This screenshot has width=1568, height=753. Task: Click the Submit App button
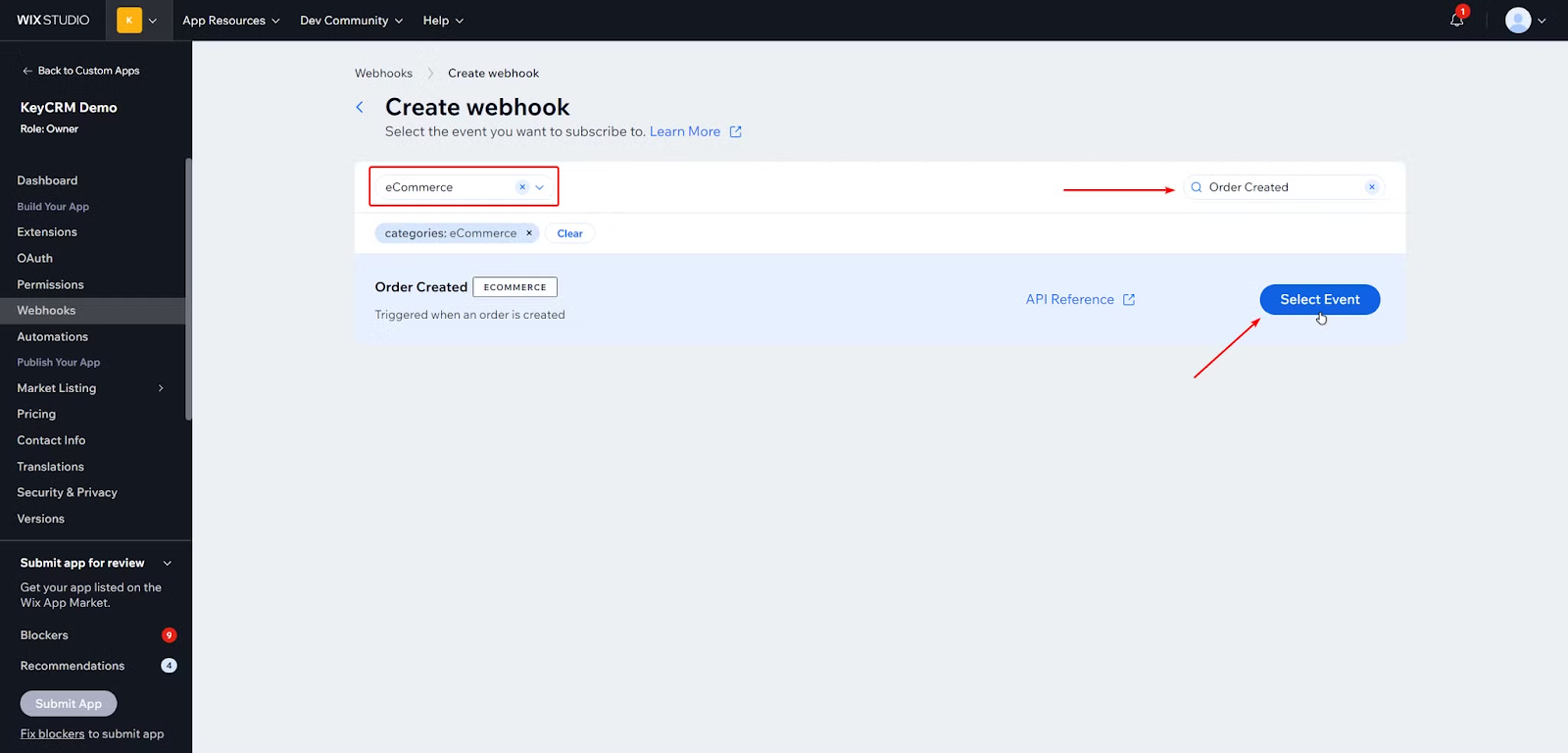(69, 704)
